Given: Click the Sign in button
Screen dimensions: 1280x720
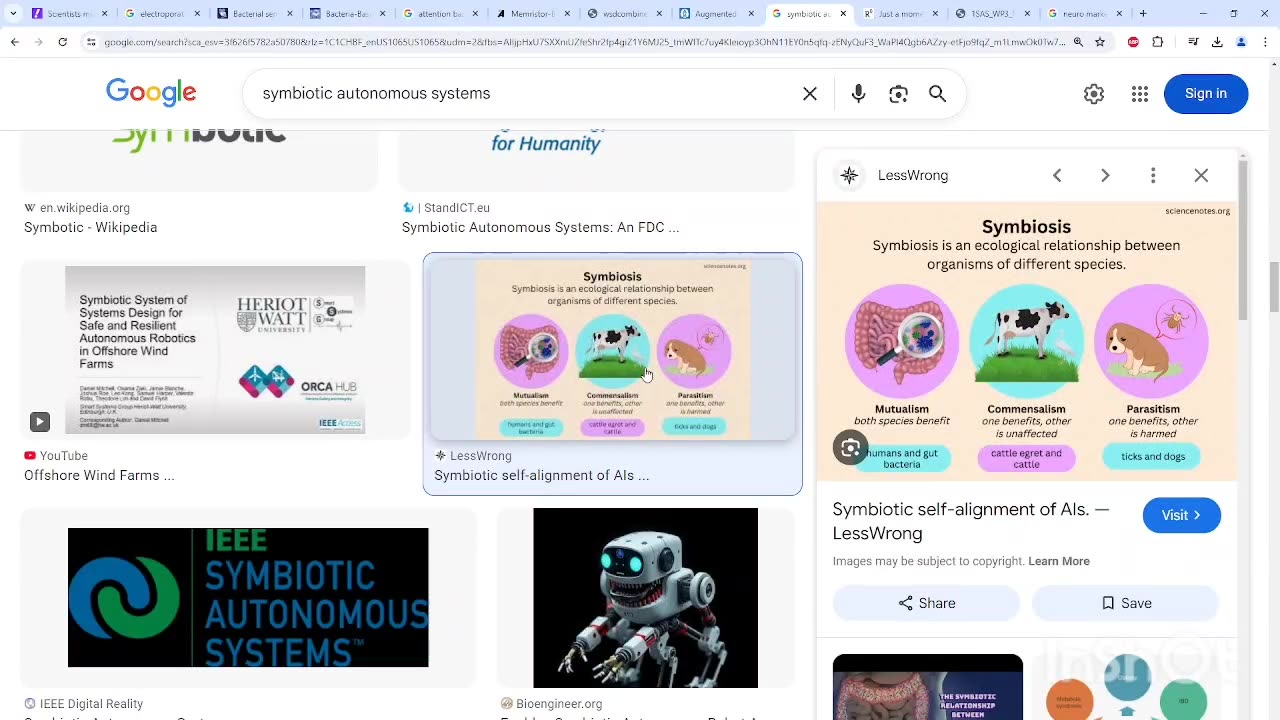Looking at the screenshot, I should point(1206,93).
